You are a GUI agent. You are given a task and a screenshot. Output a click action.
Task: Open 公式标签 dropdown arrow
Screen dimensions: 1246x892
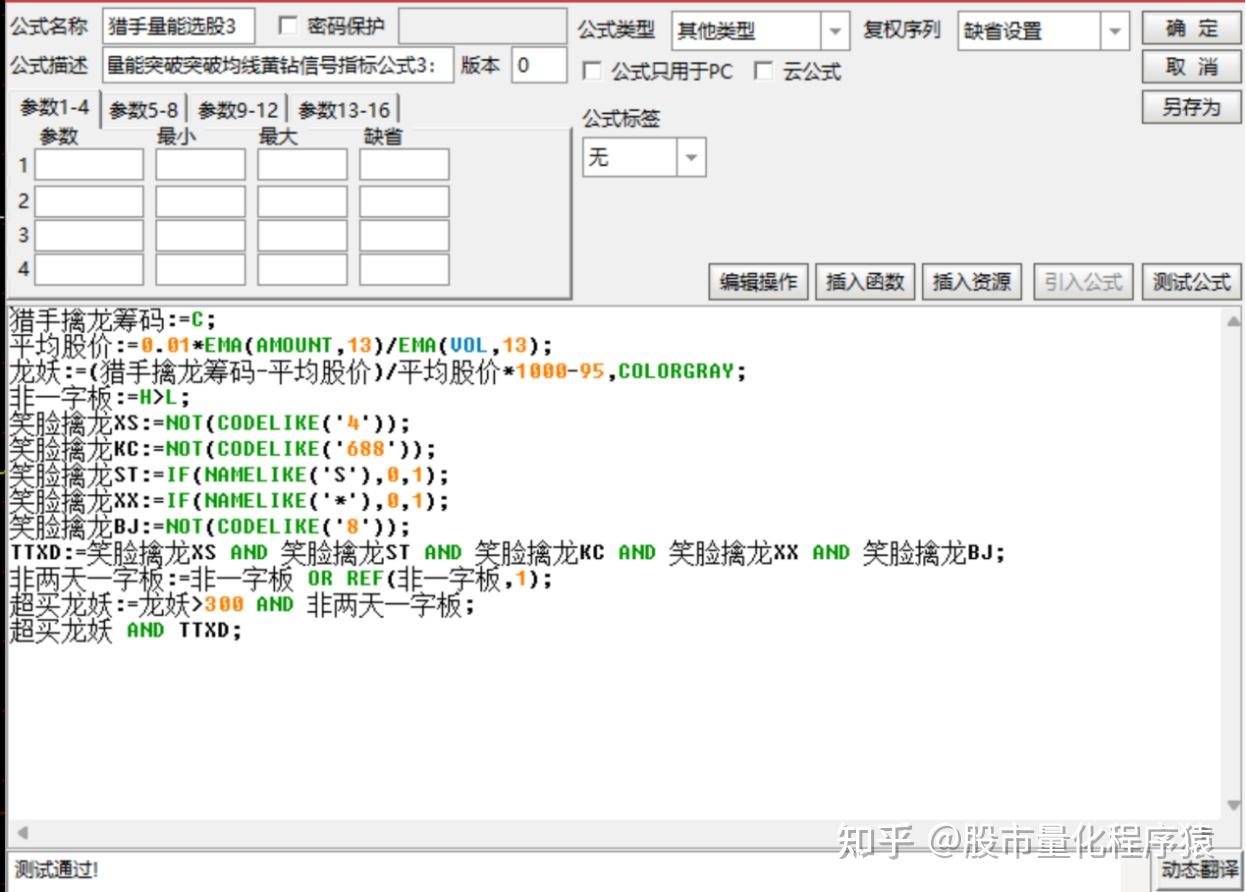pyautogui.click(x=691, y=158)
